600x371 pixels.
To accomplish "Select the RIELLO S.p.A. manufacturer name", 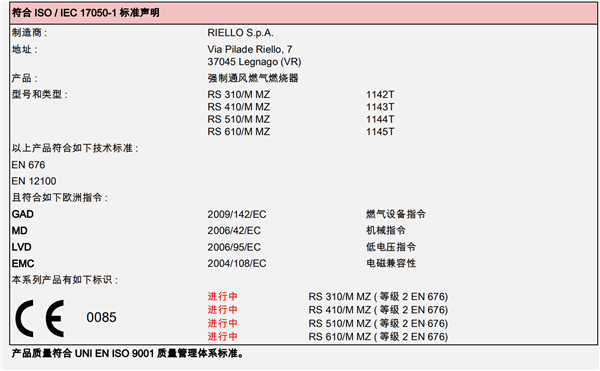I will [240, 33].
